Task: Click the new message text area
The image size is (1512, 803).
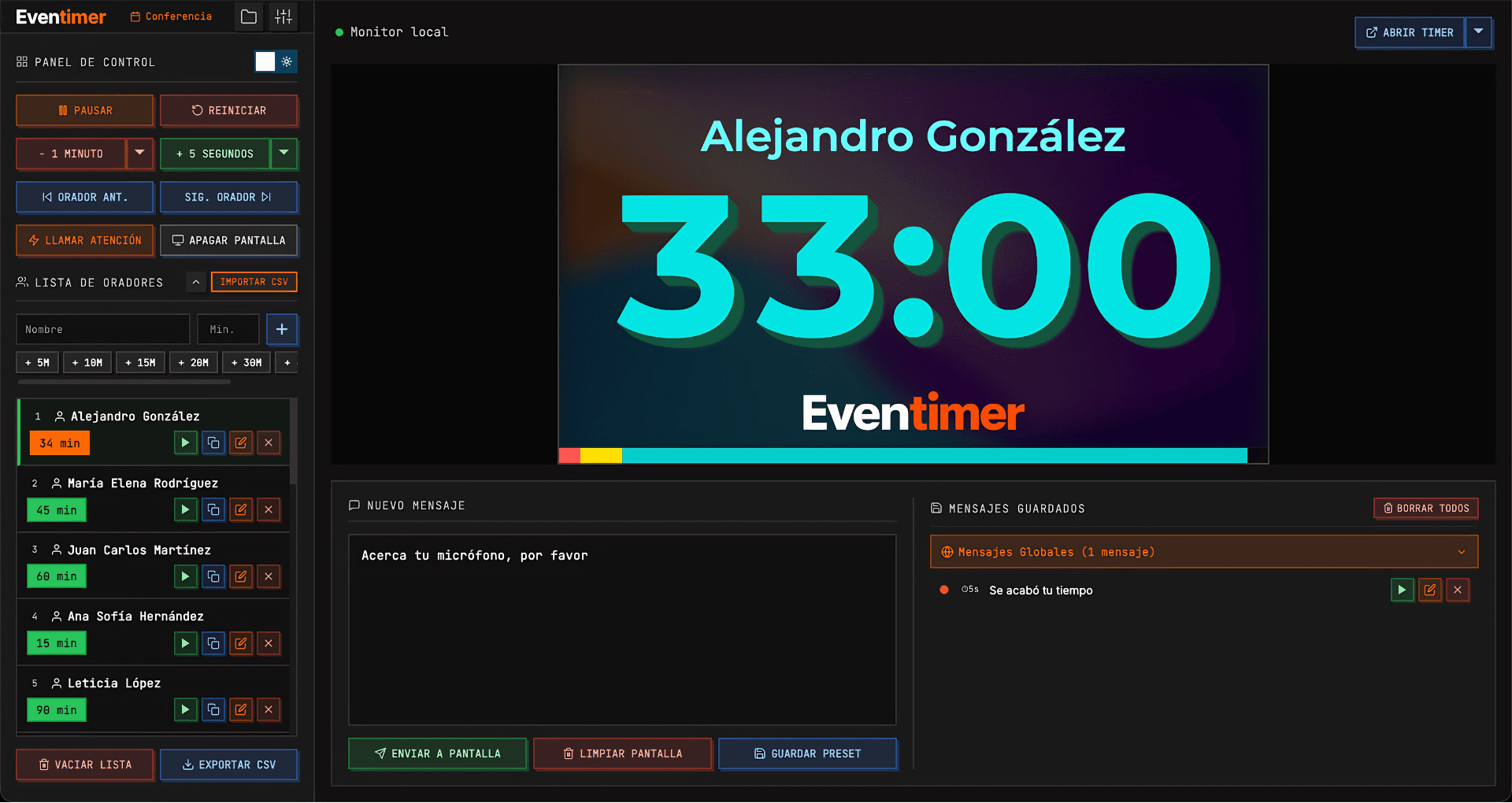Action: [622, 630]
